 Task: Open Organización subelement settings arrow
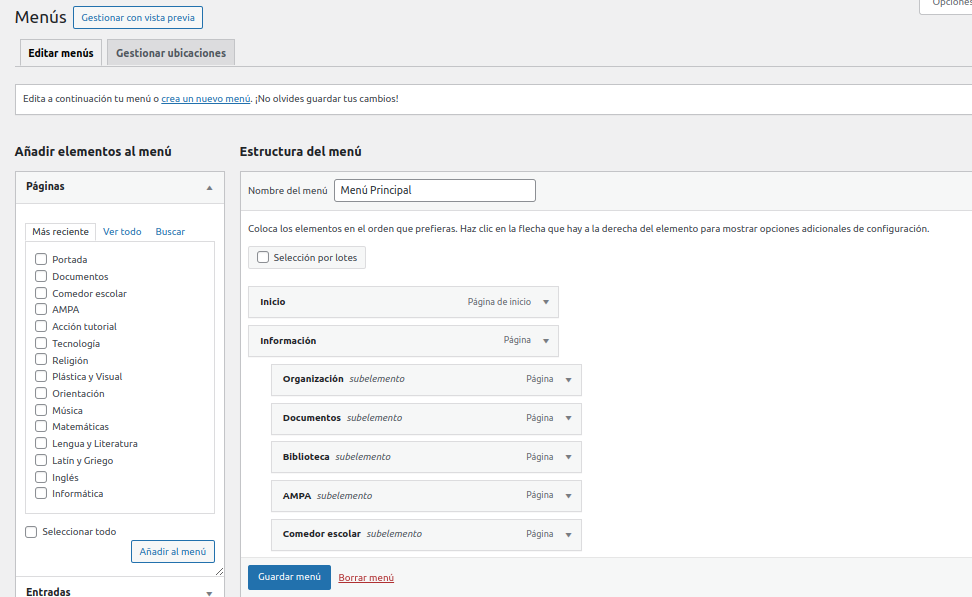[x=568, y=380]
